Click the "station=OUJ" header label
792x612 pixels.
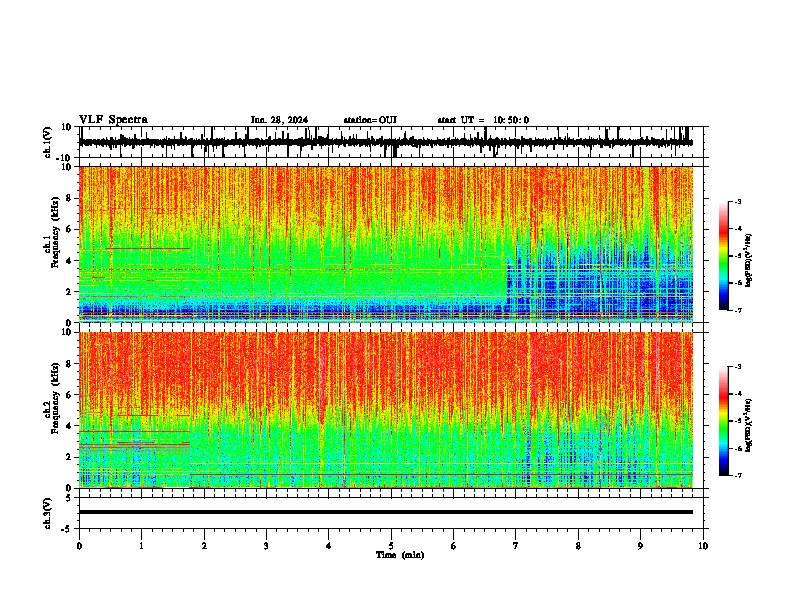click(370, 120)
